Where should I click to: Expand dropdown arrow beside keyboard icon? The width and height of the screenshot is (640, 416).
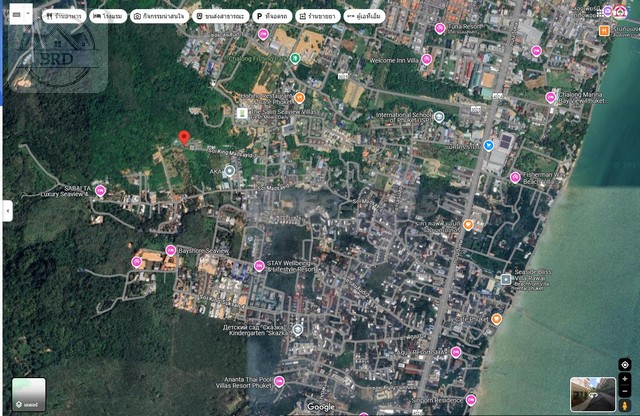coord(28,14)
